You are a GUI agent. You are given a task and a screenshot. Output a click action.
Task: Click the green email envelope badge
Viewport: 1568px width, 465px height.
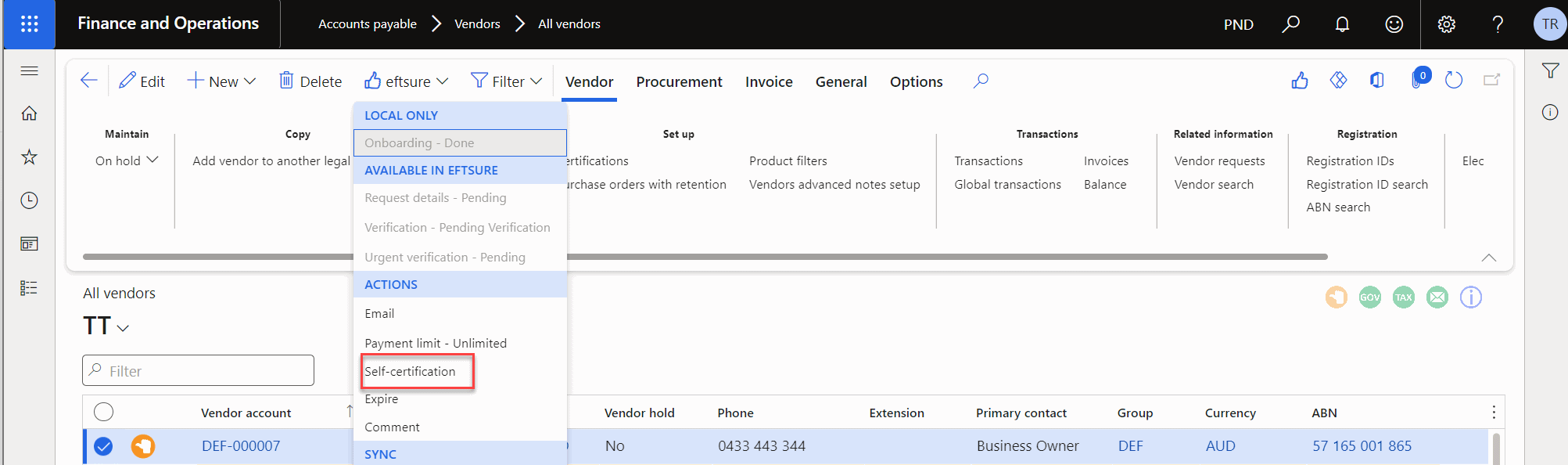1437,297
